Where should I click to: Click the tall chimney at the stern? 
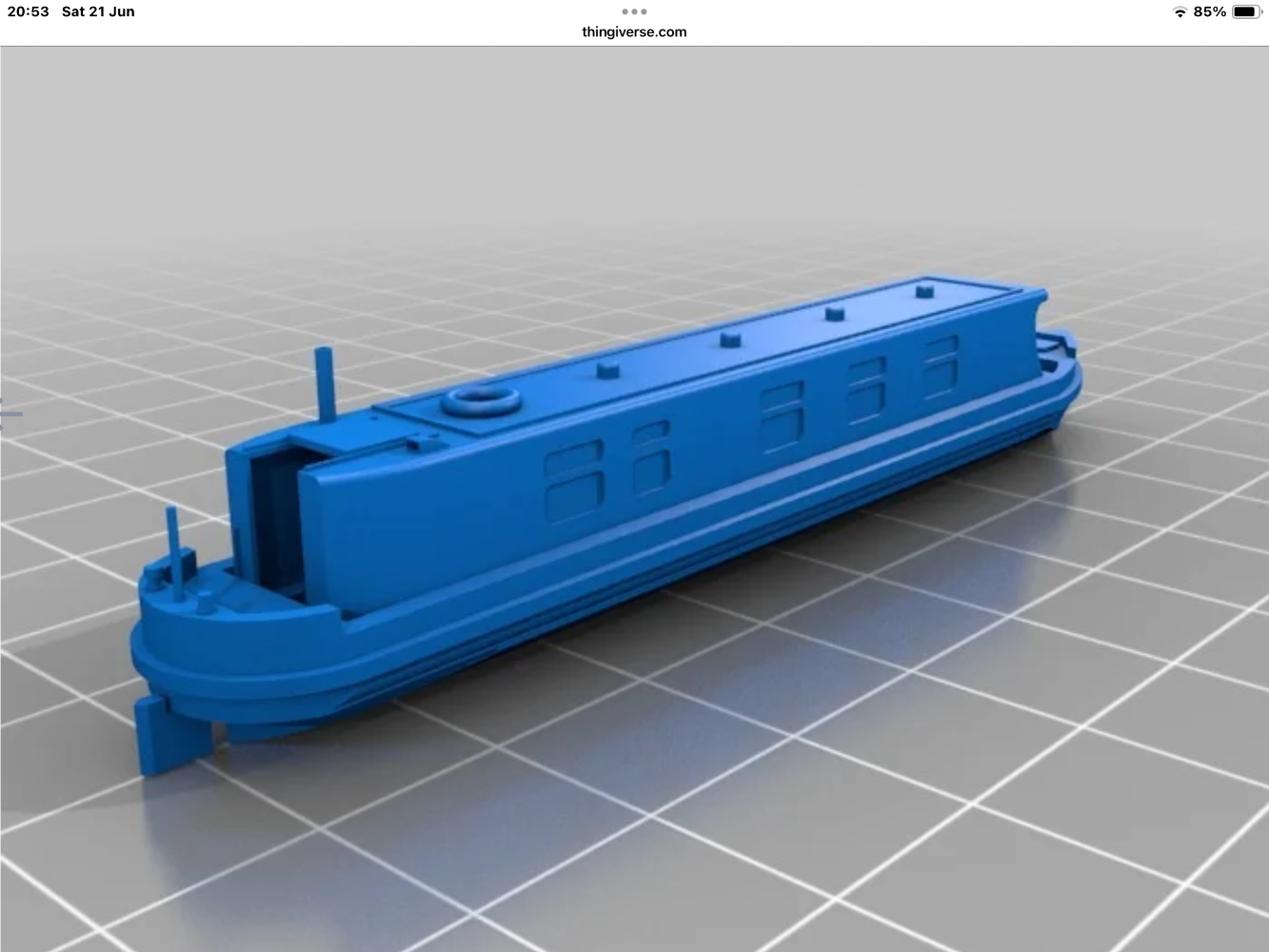click(x=325, y=384)
